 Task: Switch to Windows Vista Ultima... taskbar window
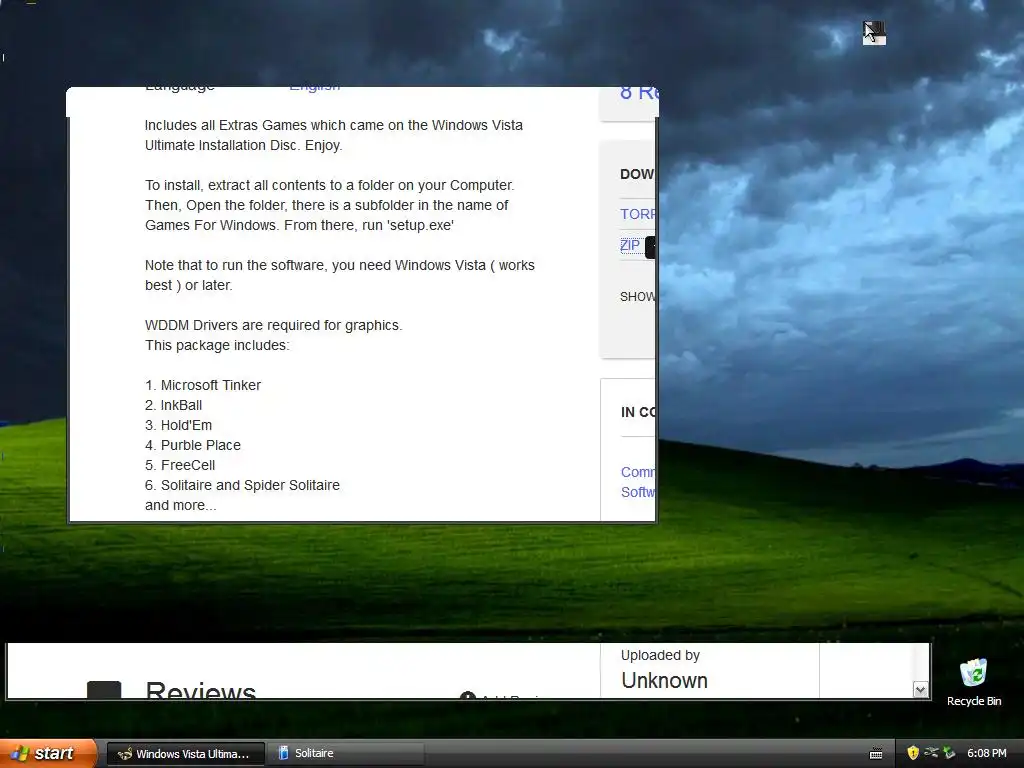point(185,754)
